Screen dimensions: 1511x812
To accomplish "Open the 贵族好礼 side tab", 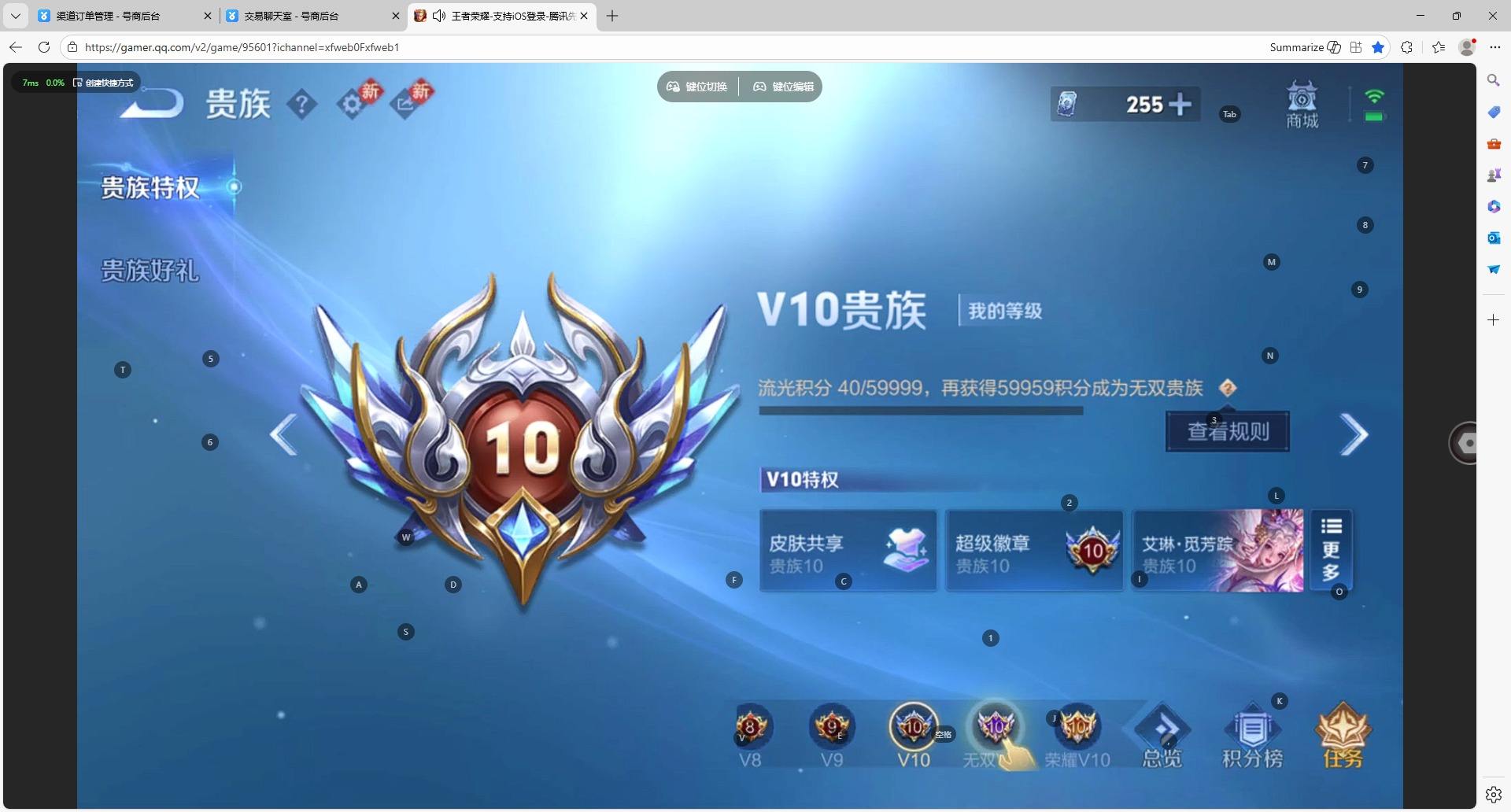I will (150, 271).
